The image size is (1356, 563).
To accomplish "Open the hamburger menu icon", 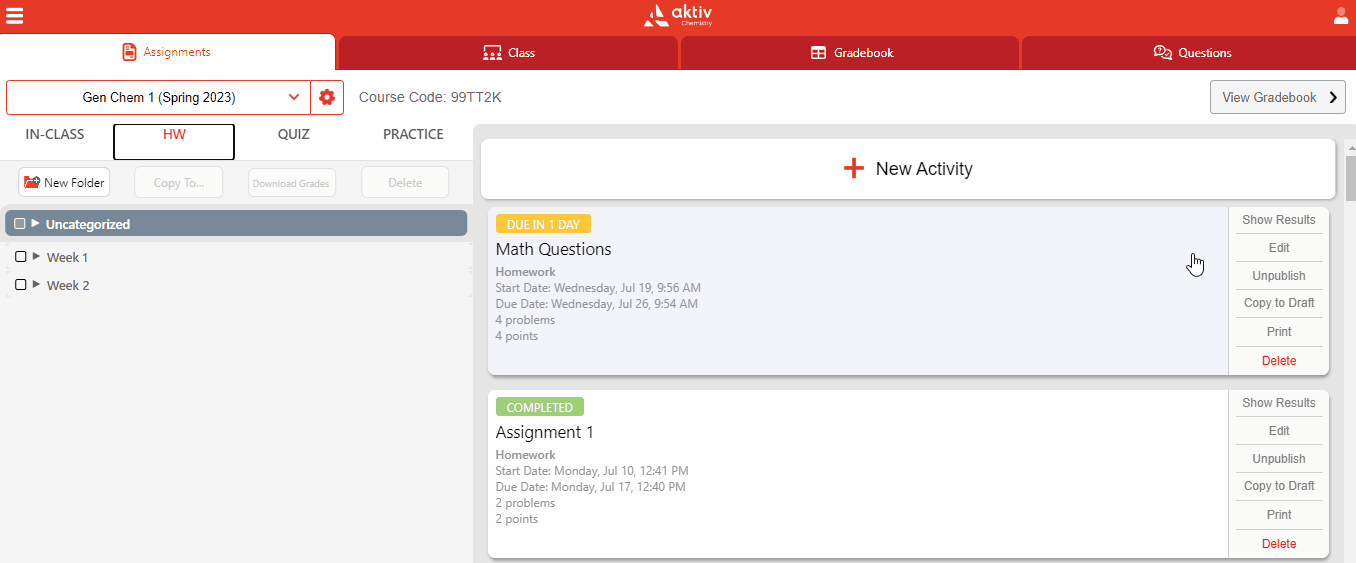I will click(15, 15).
